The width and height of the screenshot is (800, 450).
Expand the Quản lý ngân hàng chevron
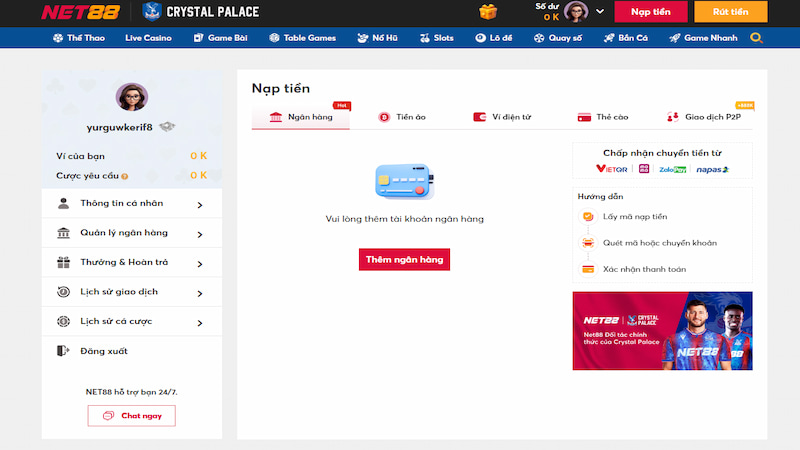click(200, 234)
